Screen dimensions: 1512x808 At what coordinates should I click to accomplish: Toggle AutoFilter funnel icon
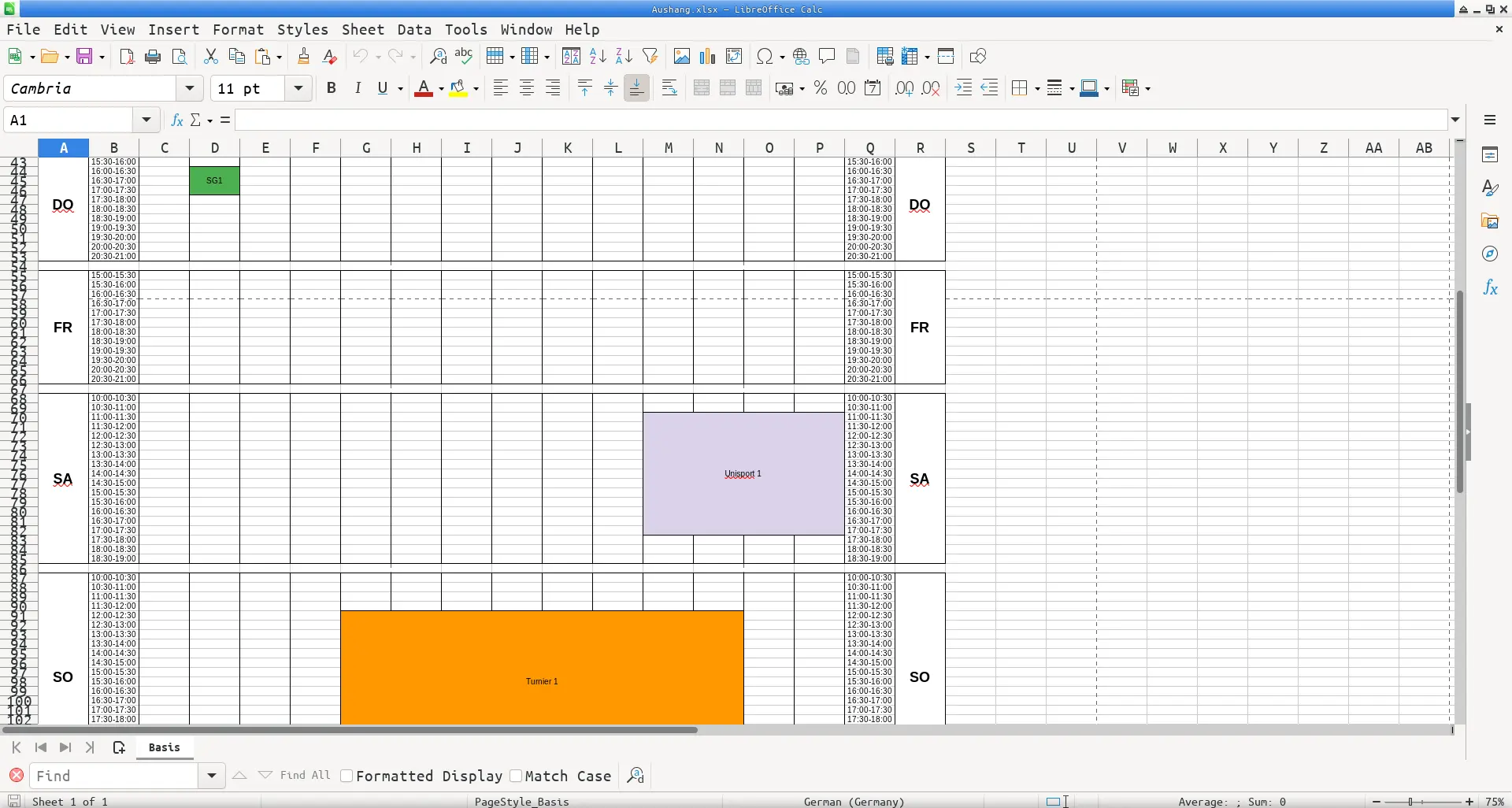[x=650, y=56]
